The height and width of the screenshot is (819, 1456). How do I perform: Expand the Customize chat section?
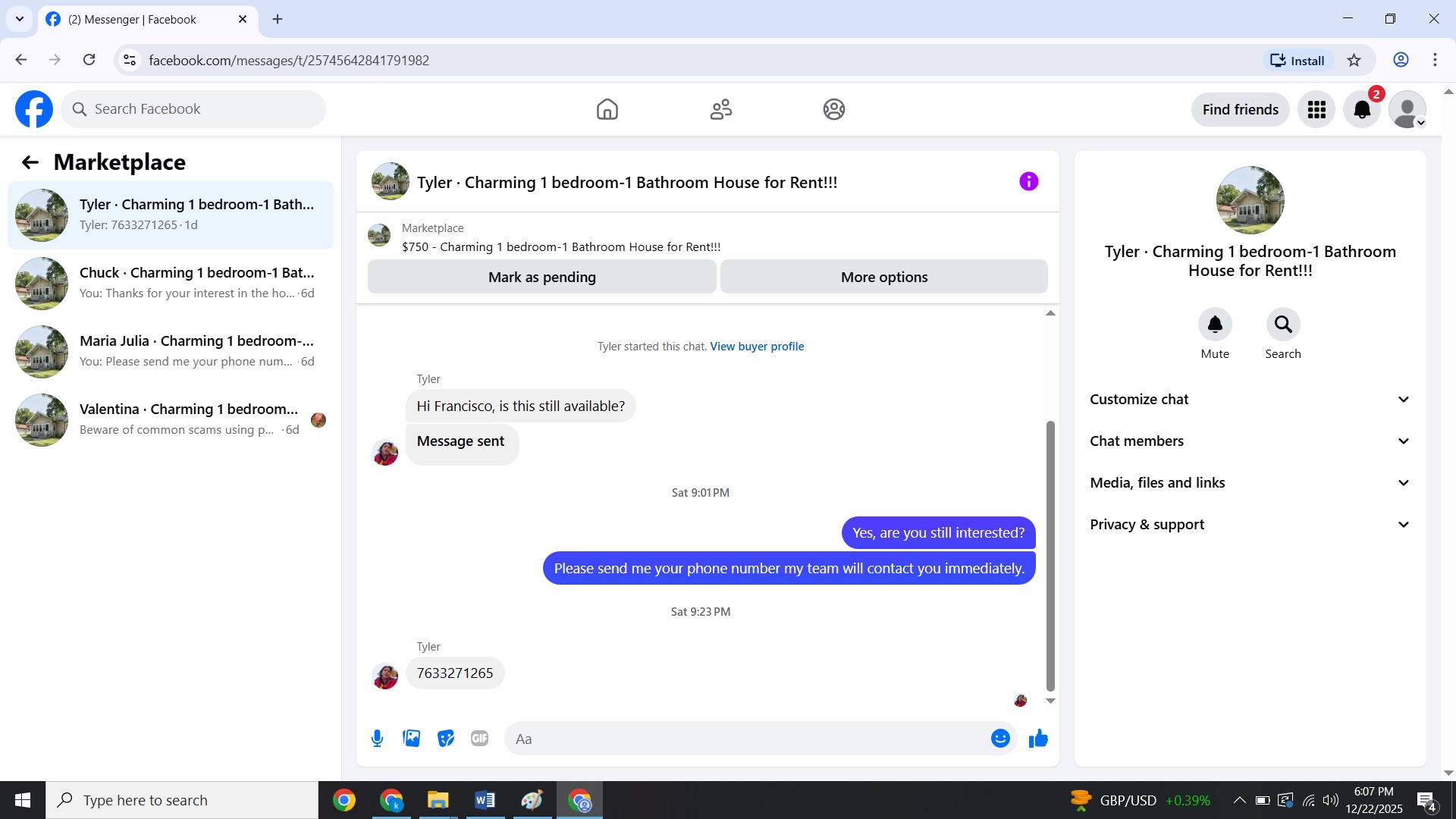pyautogui.click(x=1250, y=400)
